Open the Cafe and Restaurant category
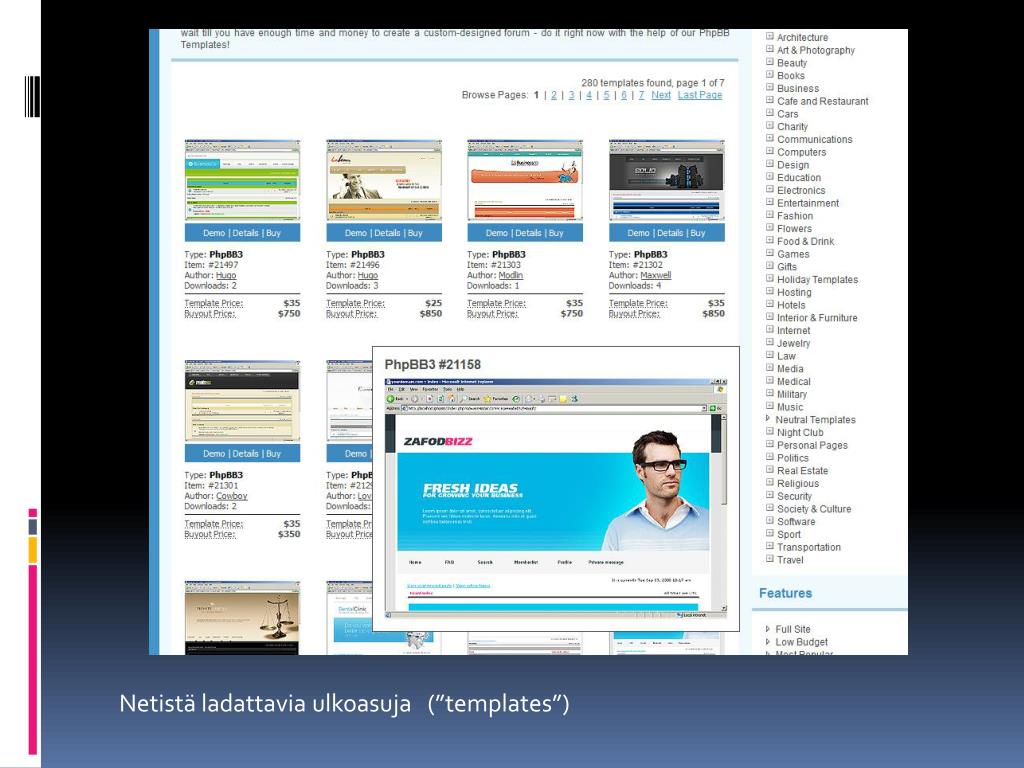 coord(823,101)
